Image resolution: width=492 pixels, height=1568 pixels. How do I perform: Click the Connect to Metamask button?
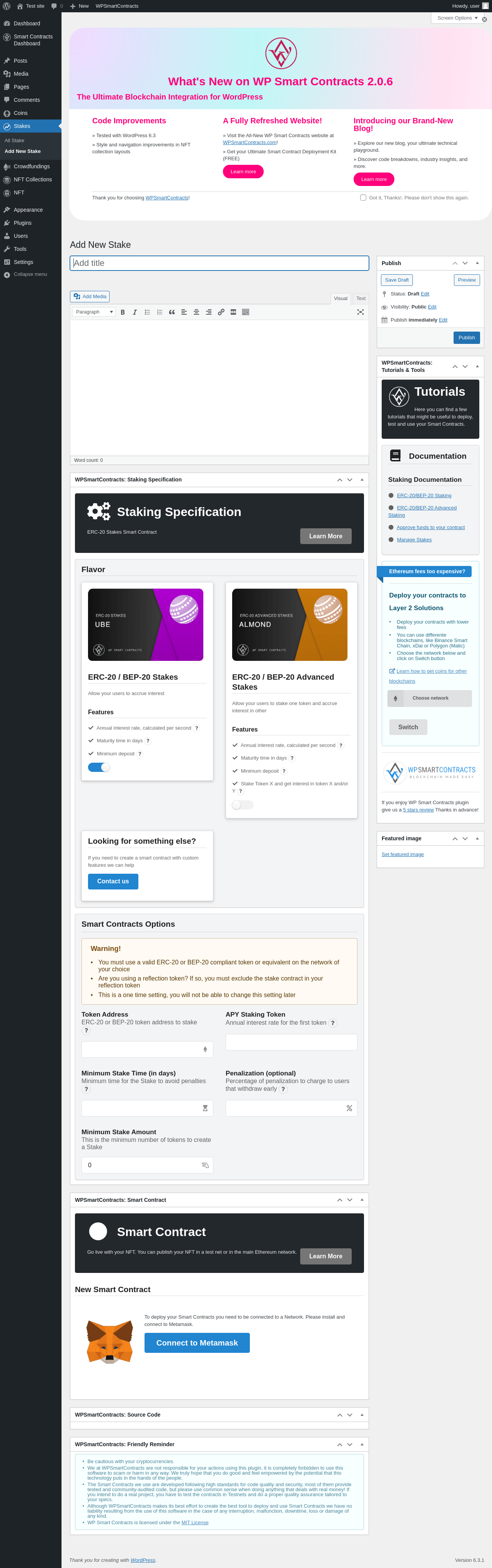click(x=197, y=1342)
